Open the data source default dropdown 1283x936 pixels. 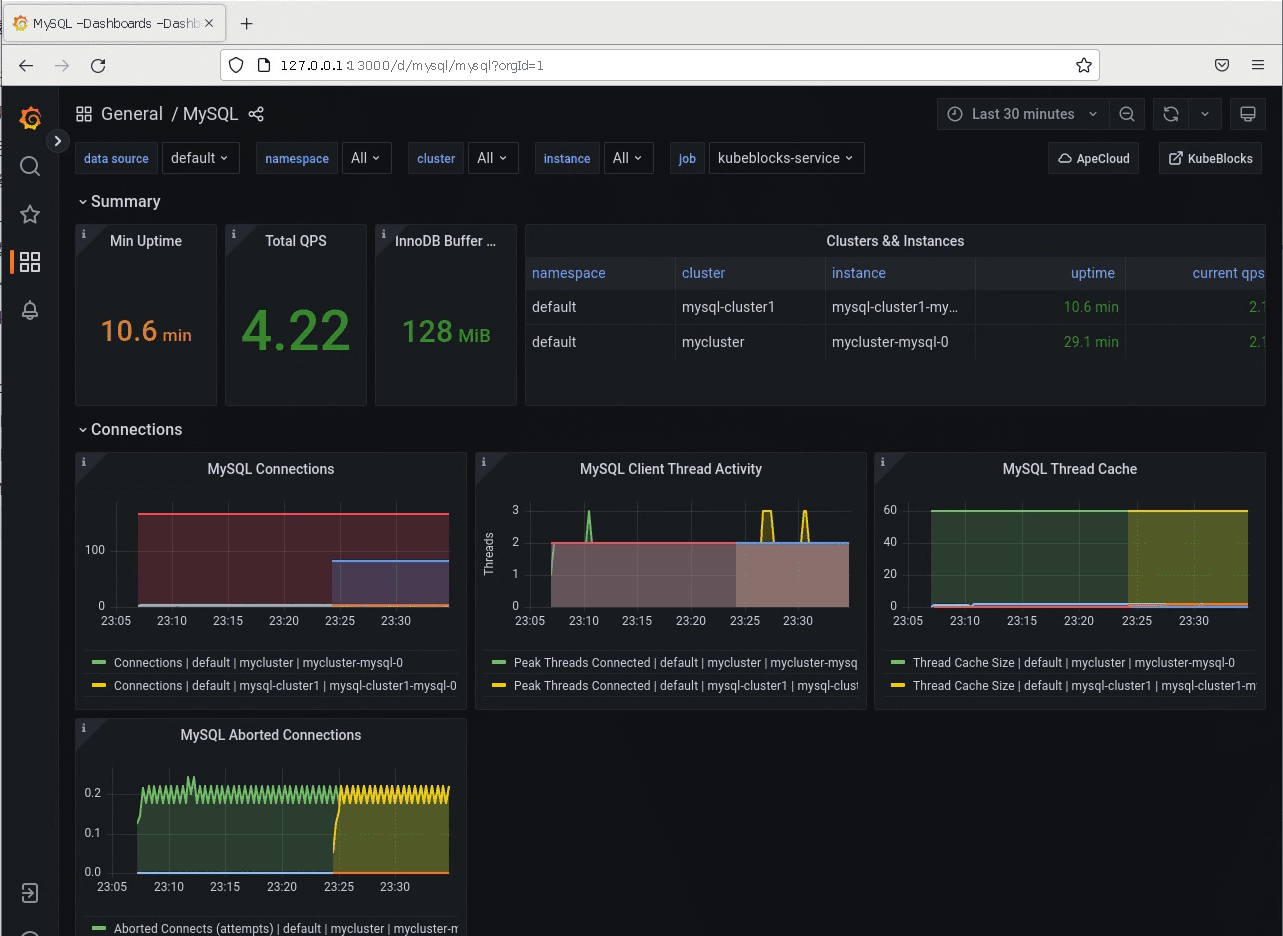pos(200,158)
